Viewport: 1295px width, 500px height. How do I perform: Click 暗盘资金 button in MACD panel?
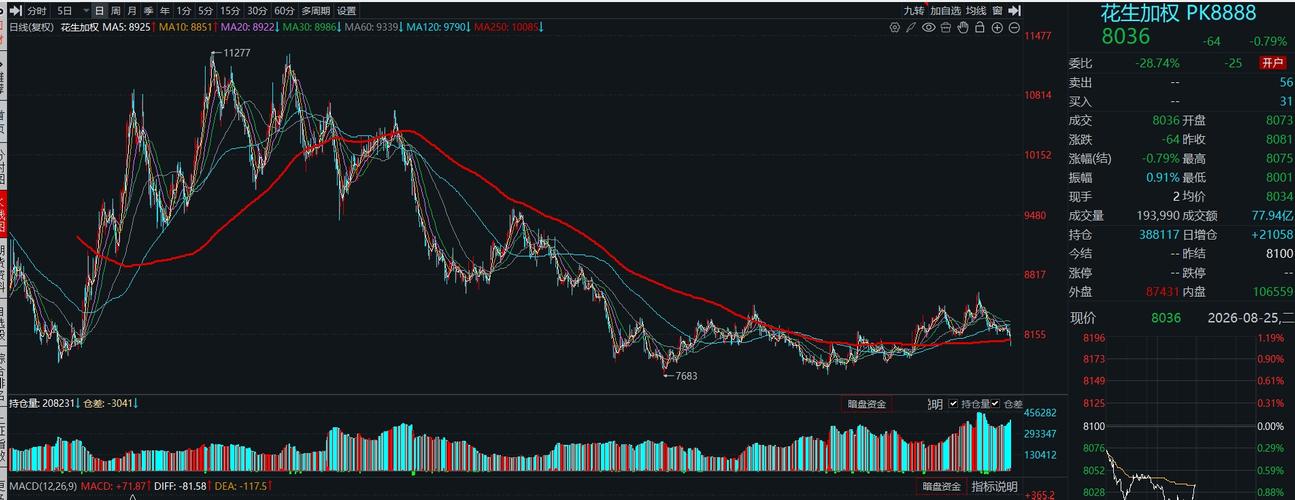941,487
